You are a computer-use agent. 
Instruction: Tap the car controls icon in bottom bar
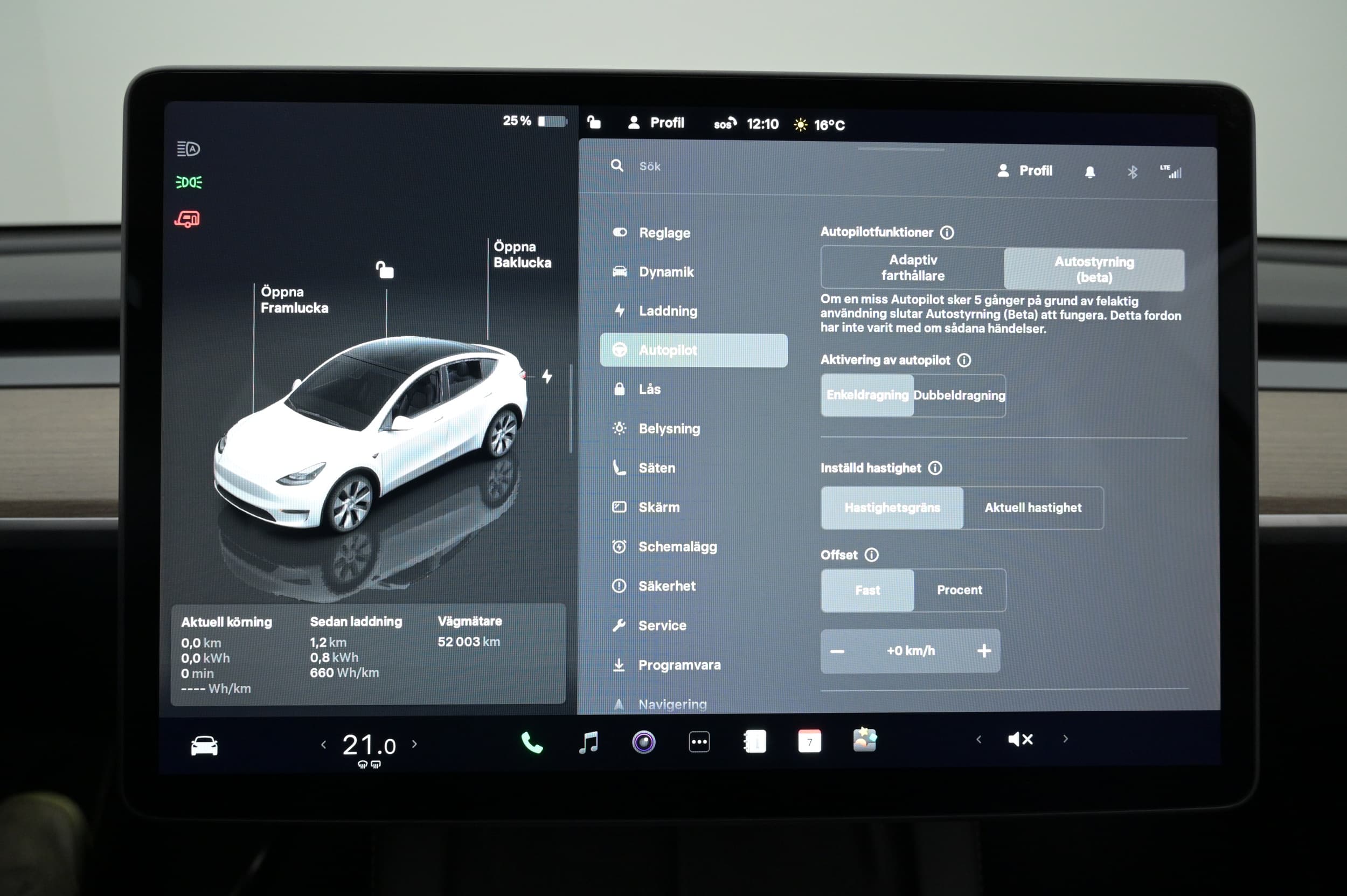coord(204,746)
